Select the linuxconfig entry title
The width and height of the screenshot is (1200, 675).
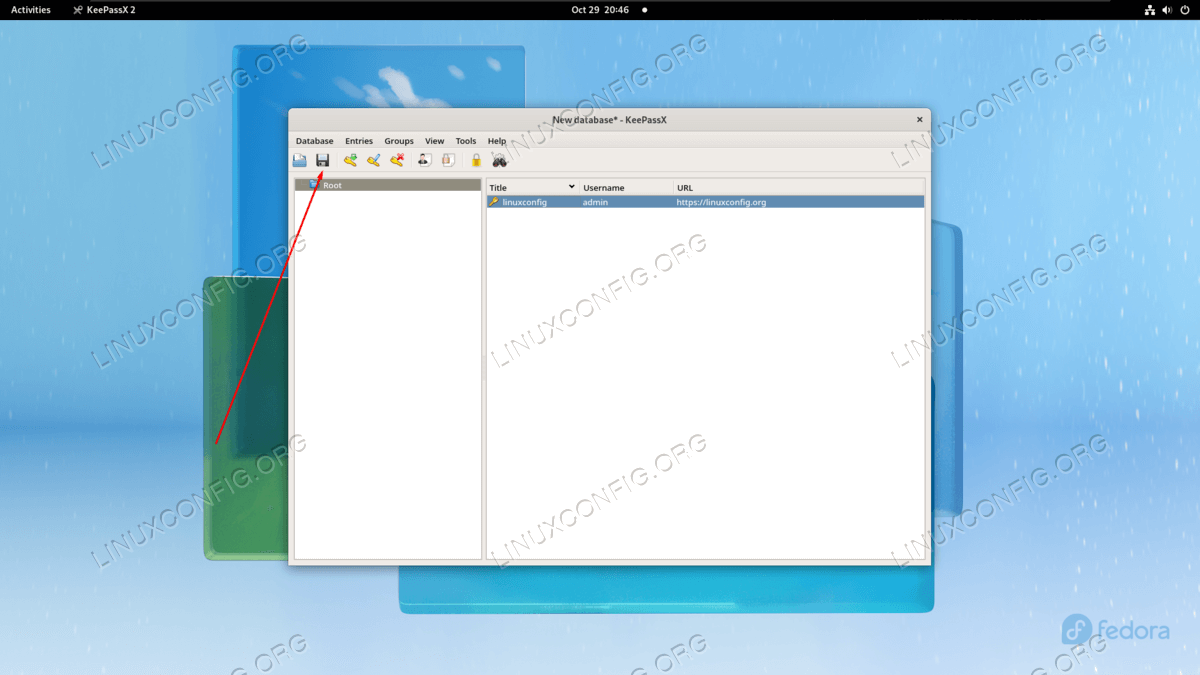(x=524, y=202)
